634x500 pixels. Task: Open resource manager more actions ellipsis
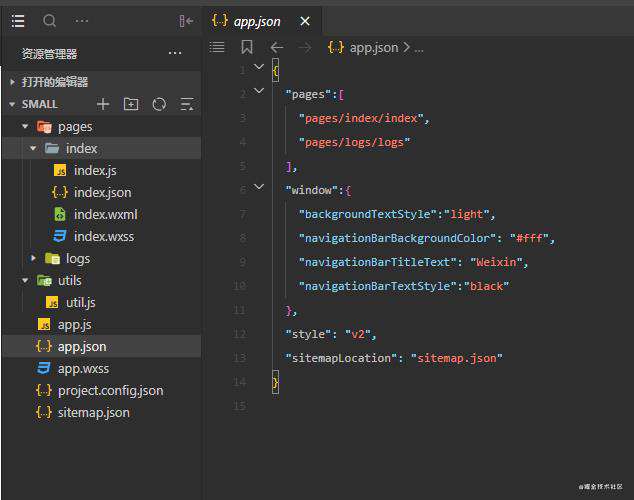tap(175, 53)
